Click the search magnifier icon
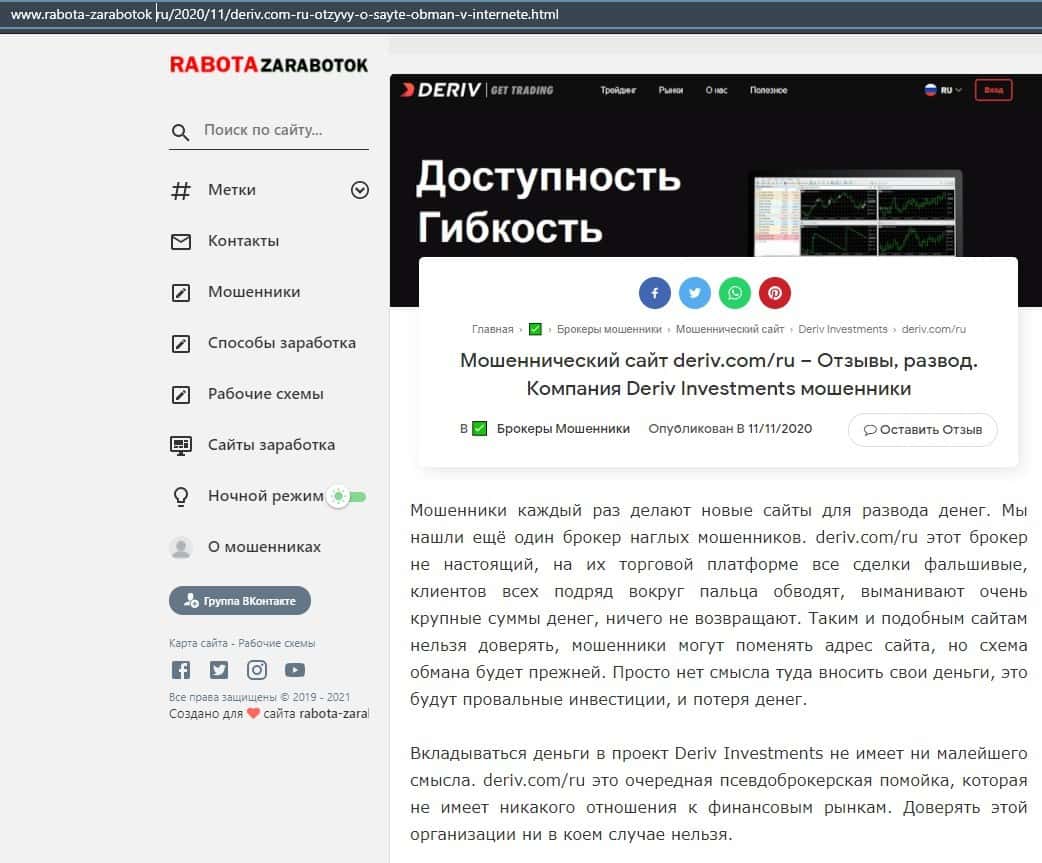Screen dimensions: 1042x863 pos(180,132)
